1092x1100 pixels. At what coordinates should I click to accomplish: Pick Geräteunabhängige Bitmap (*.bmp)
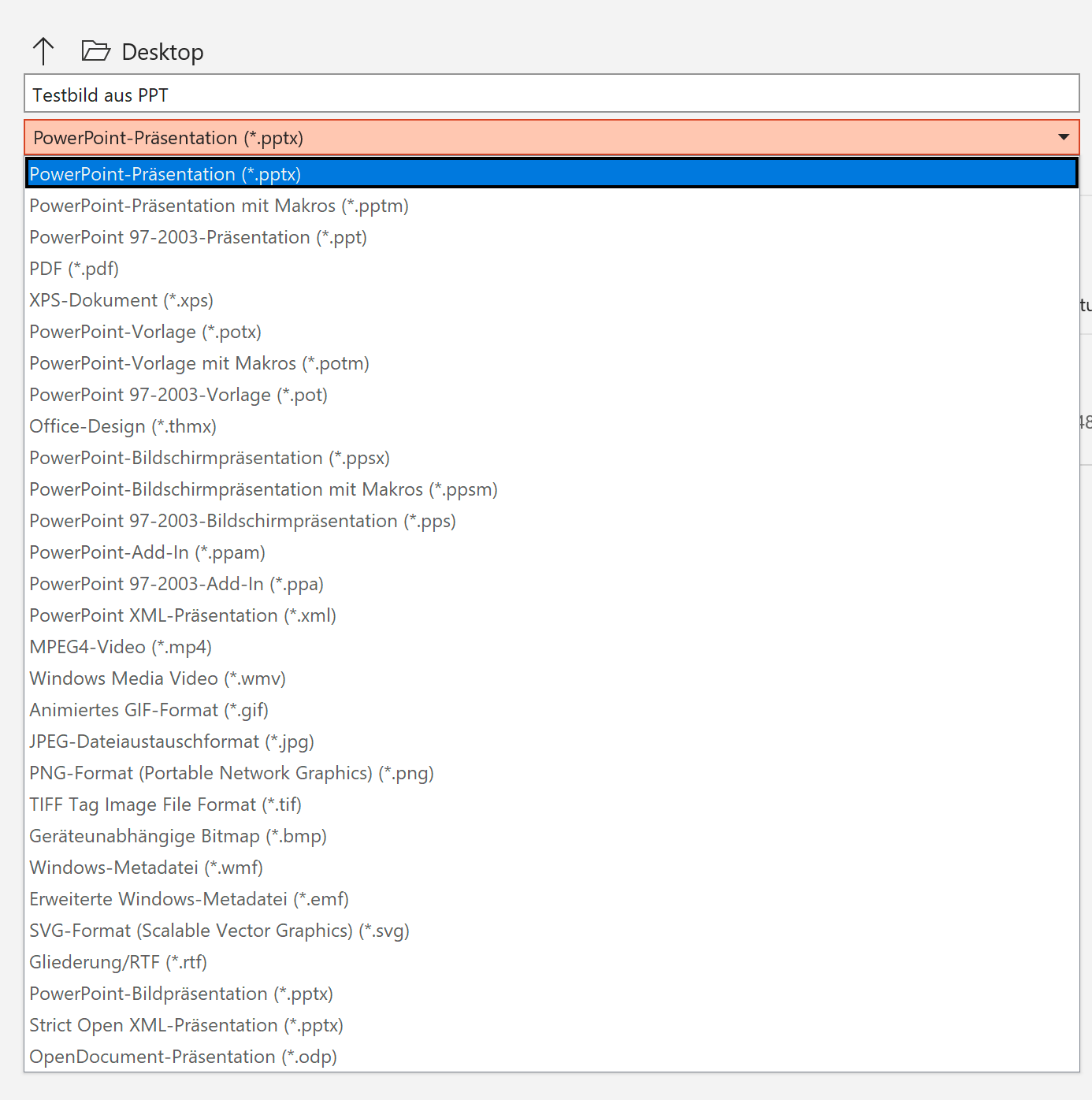point(552,836)
